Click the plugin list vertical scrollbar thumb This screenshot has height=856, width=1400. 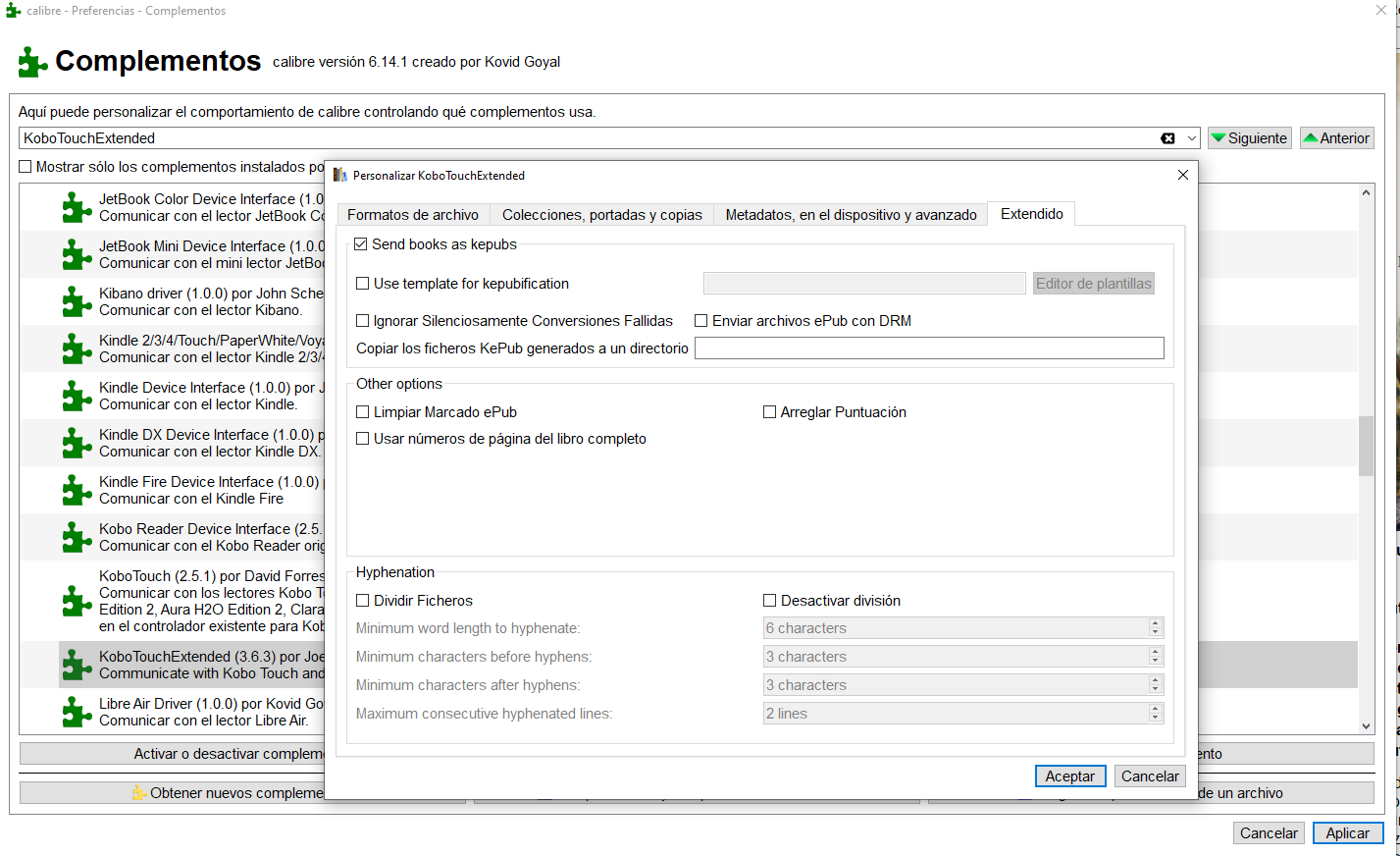coord(1367,447)
